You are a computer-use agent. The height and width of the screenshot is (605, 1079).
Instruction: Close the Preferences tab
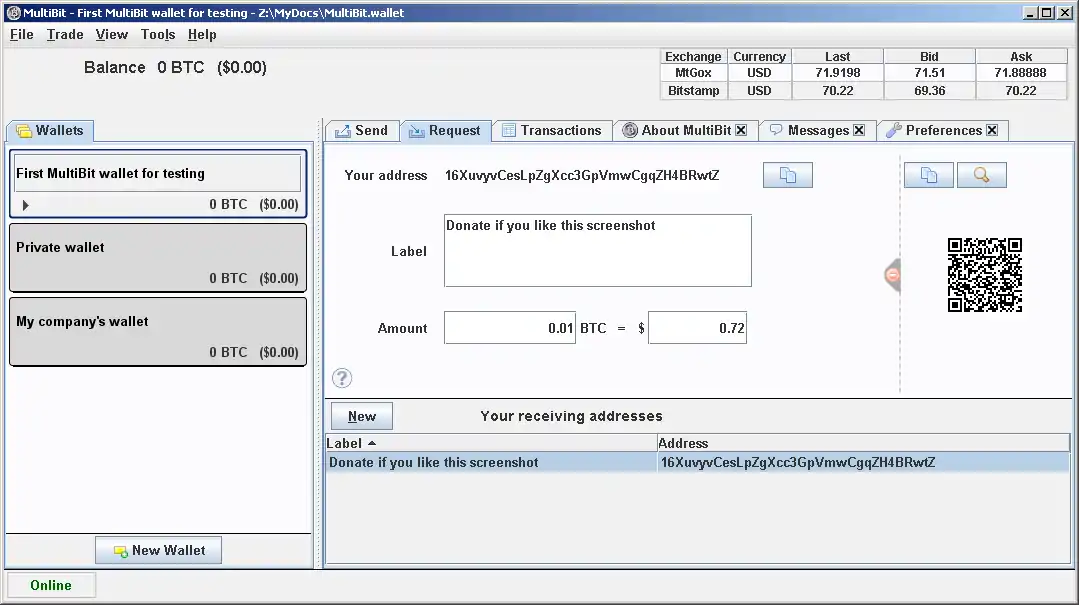992,131
